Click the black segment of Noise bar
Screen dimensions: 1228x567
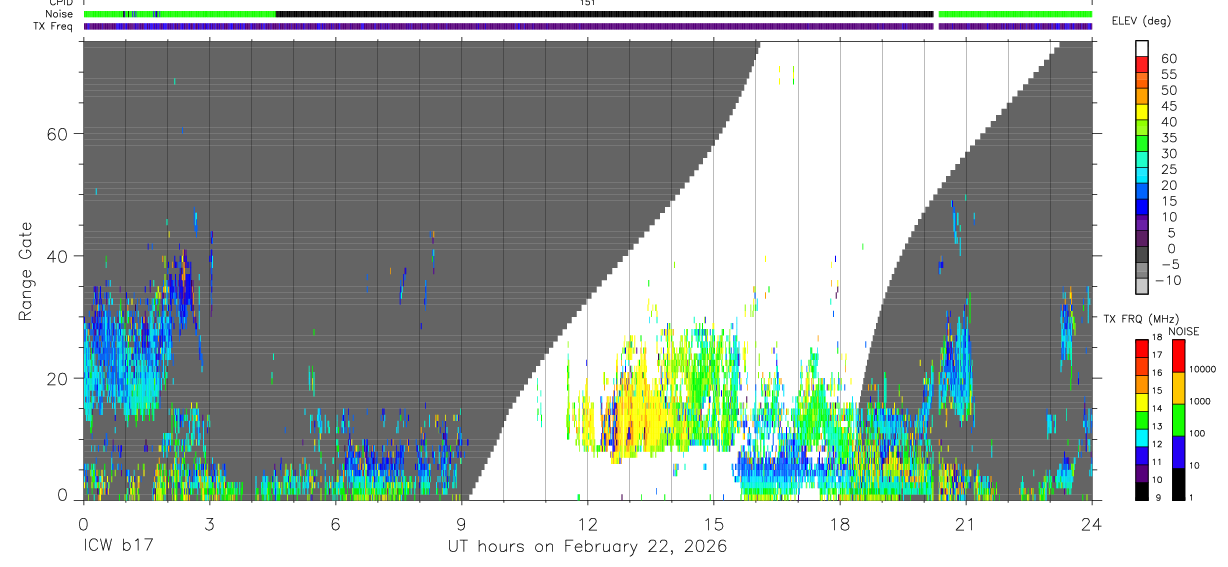[604, 14]
